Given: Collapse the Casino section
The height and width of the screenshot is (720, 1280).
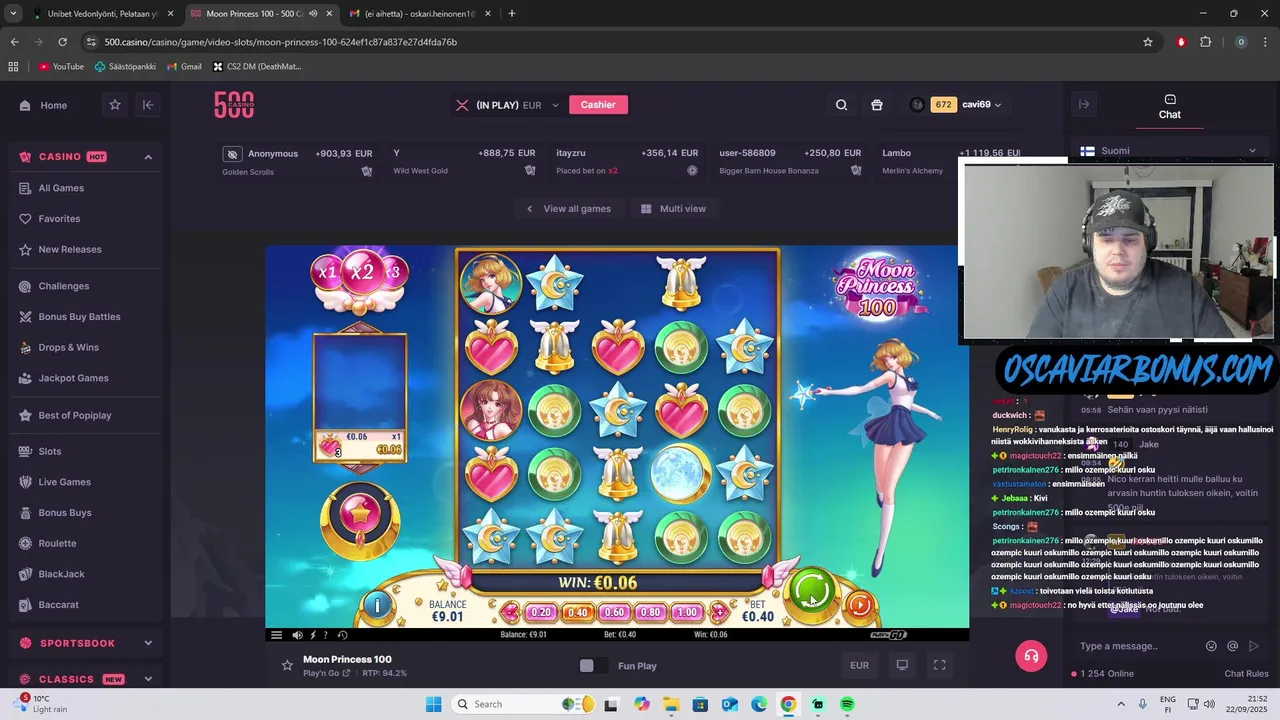Looking at the screenshot, I should pos(148,157).
